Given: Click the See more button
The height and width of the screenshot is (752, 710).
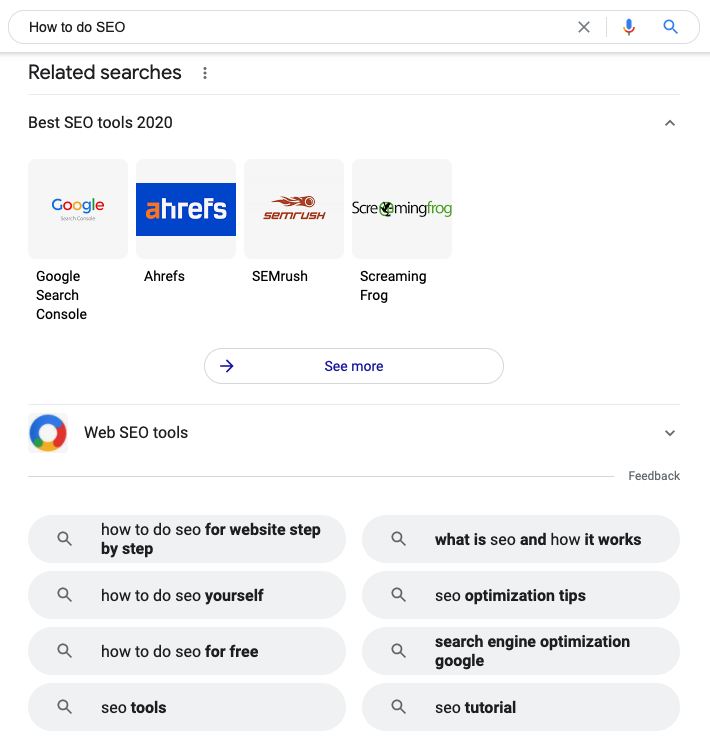Looking at the screenshot, I should click(354, 366).
